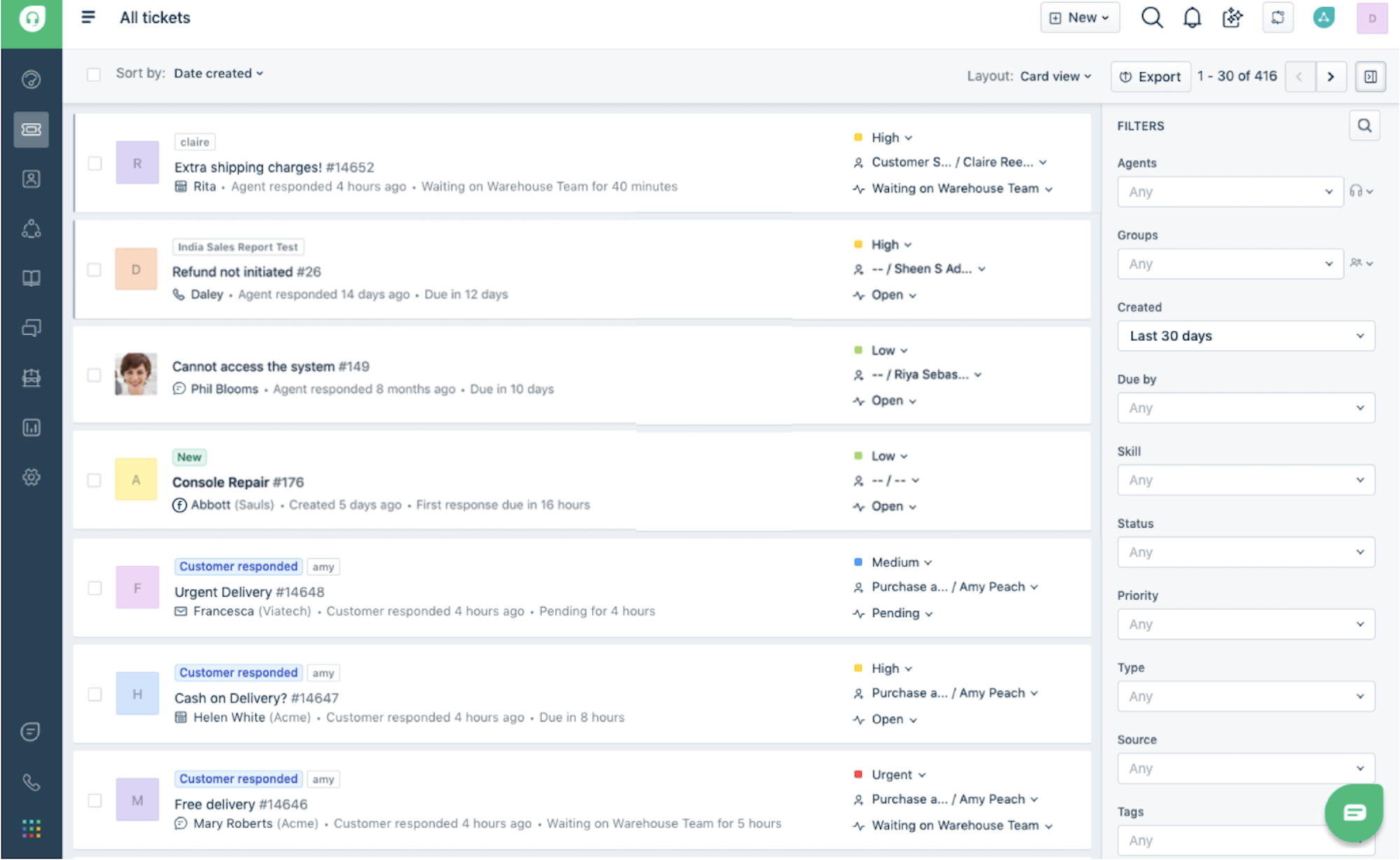Screen dimensions: 1400x860
Task: Open the Layout Card view dropdown
Action: [x=1056, y=76]
